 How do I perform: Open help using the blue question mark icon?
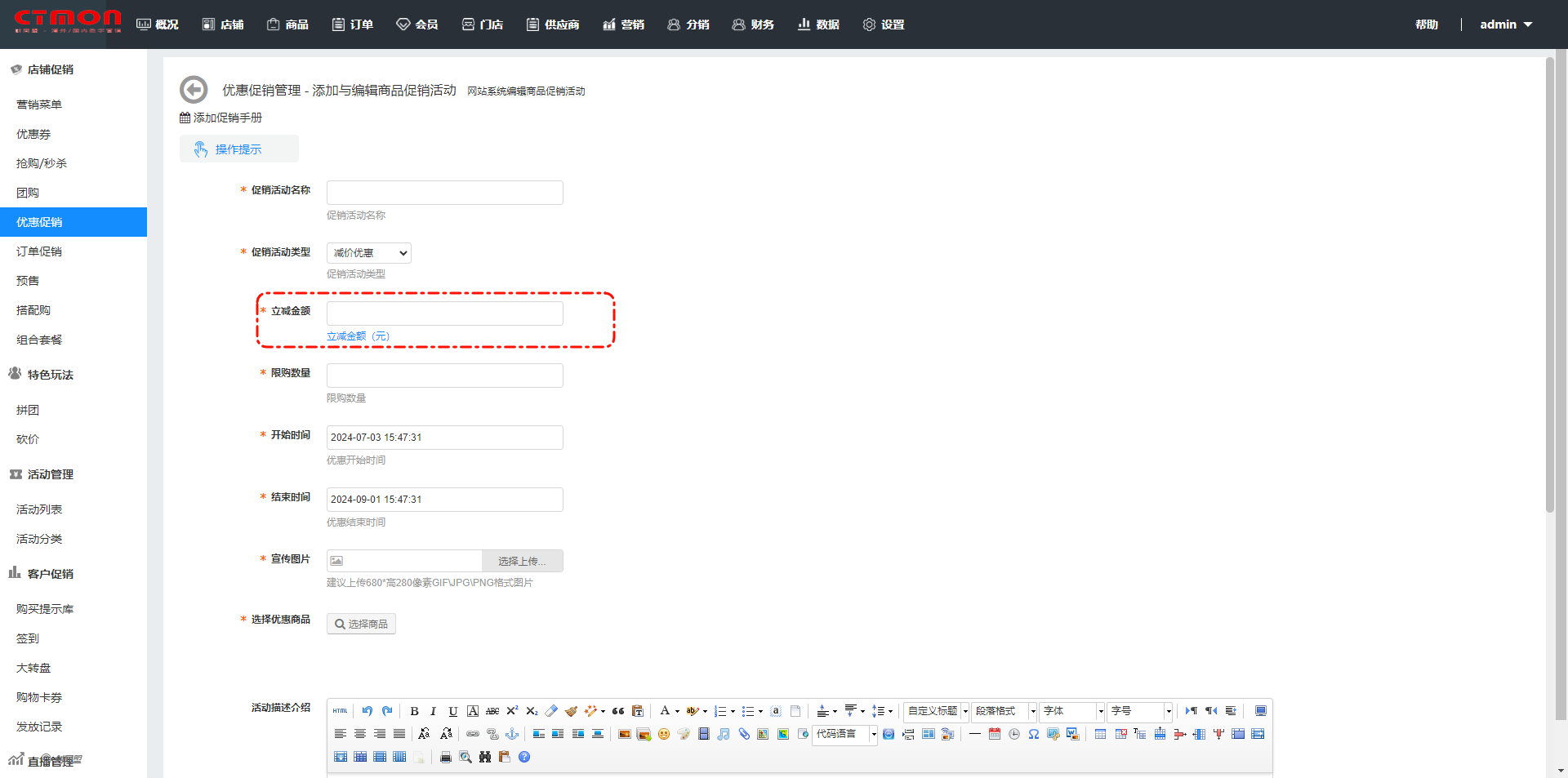(x=524, y=757)
